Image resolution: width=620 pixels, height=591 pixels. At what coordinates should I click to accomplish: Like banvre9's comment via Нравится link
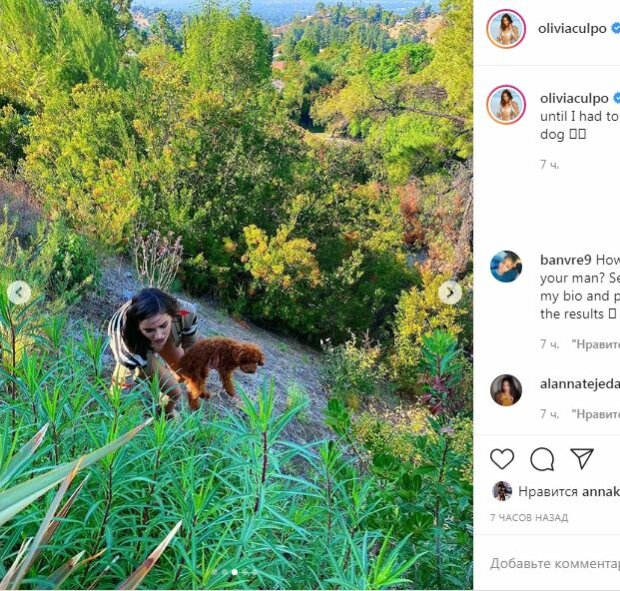click(596, 344)
